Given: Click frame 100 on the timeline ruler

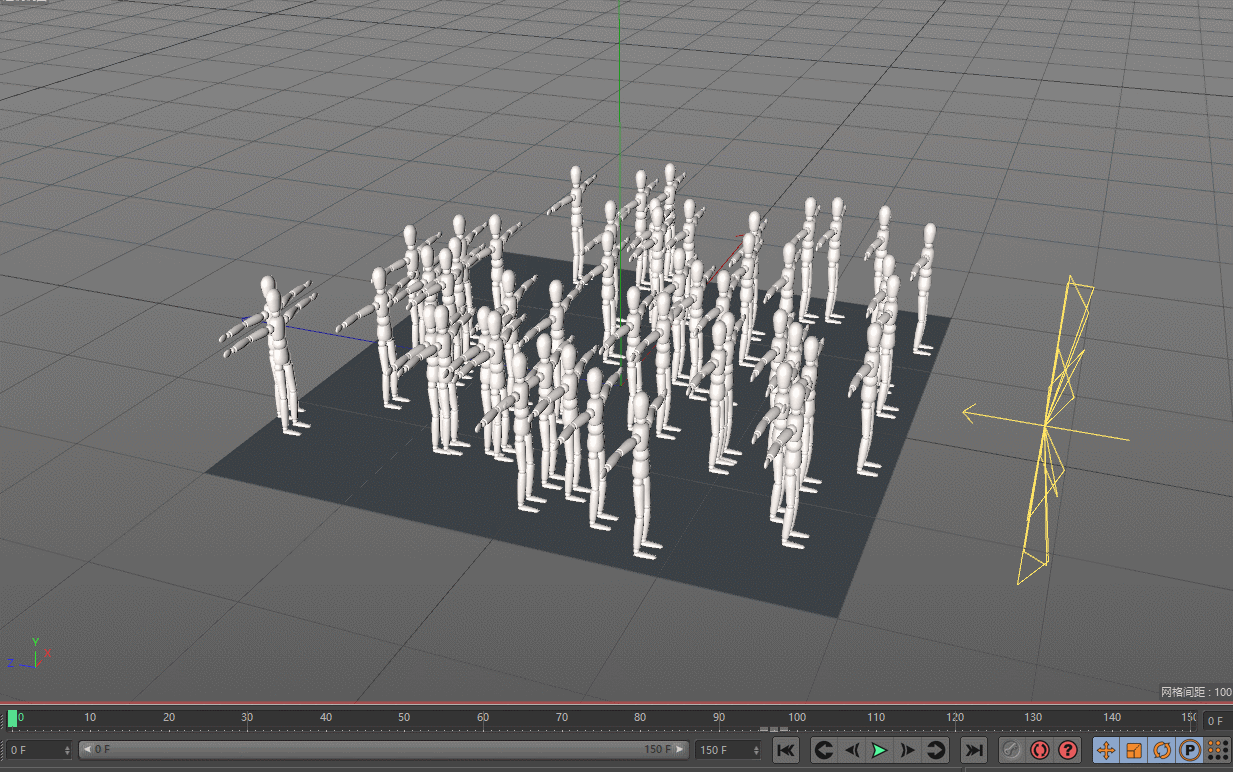Looking at the screenshot, I should pos(797,717).
